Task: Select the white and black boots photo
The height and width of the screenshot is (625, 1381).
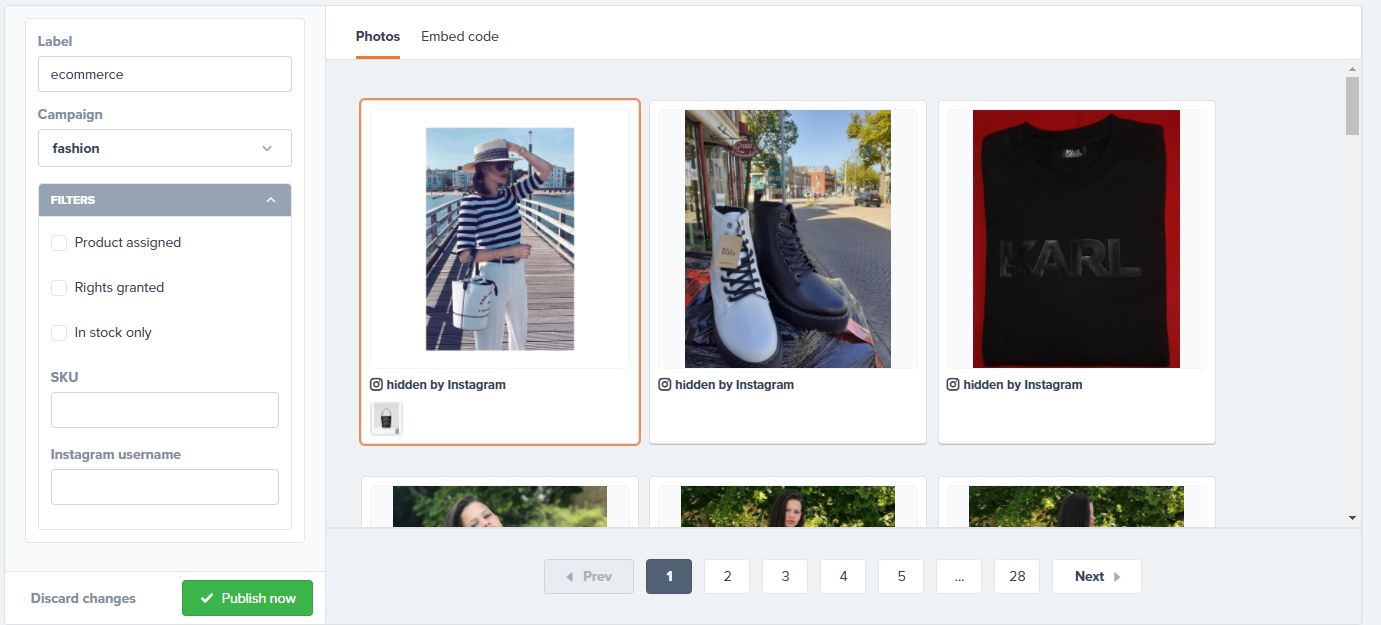Action: click(x=787, y=239)
